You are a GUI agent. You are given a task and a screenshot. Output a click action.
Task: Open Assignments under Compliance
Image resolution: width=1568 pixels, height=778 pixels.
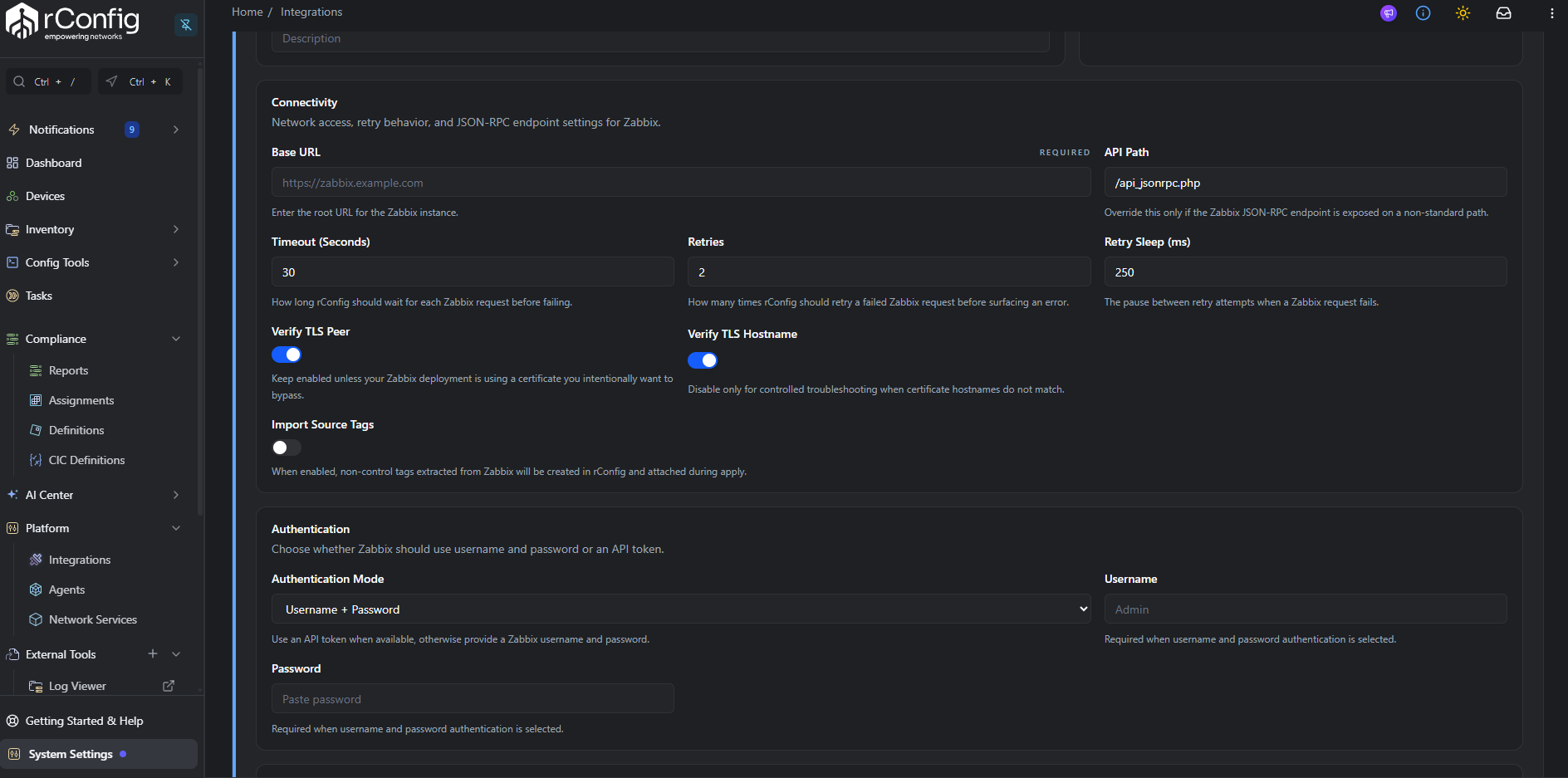click(81, 400)
